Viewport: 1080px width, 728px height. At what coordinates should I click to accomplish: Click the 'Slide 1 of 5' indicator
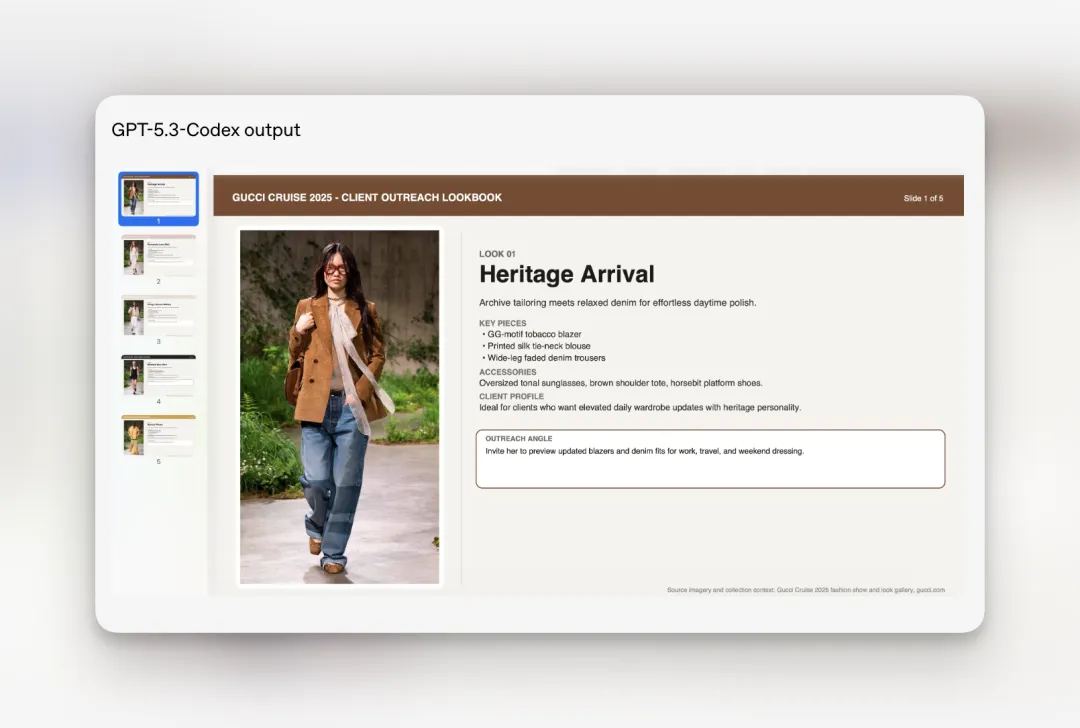923,198
